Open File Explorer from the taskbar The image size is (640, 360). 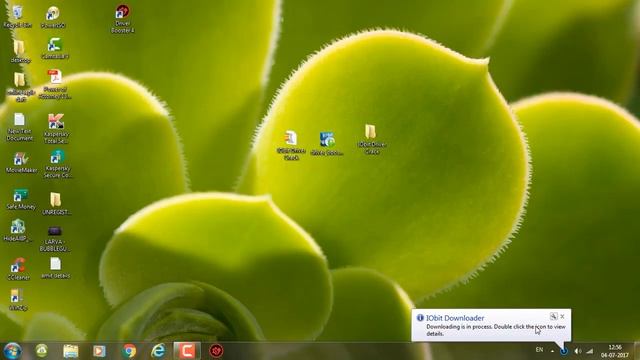(x=71, y=351)
